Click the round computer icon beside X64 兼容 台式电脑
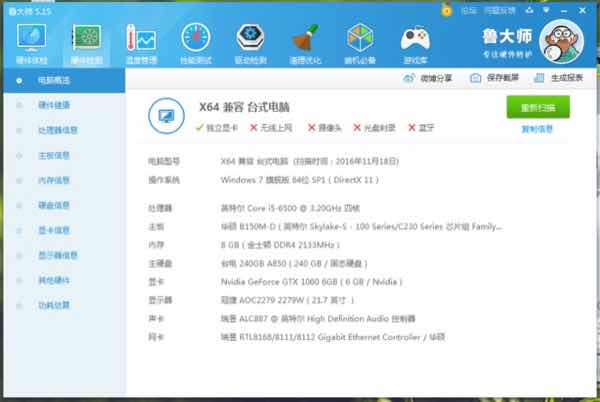 [166, 116]
